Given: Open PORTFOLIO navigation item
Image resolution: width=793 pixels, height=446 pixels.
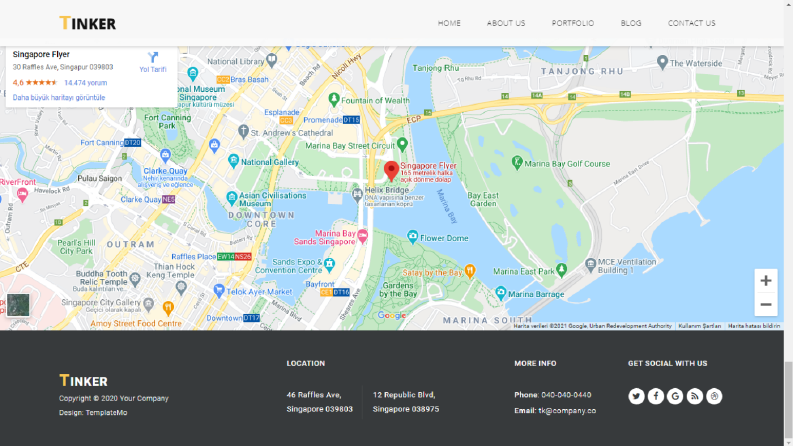Looking at the screenshot, I should pyautogui.click(x=572, y=23).
